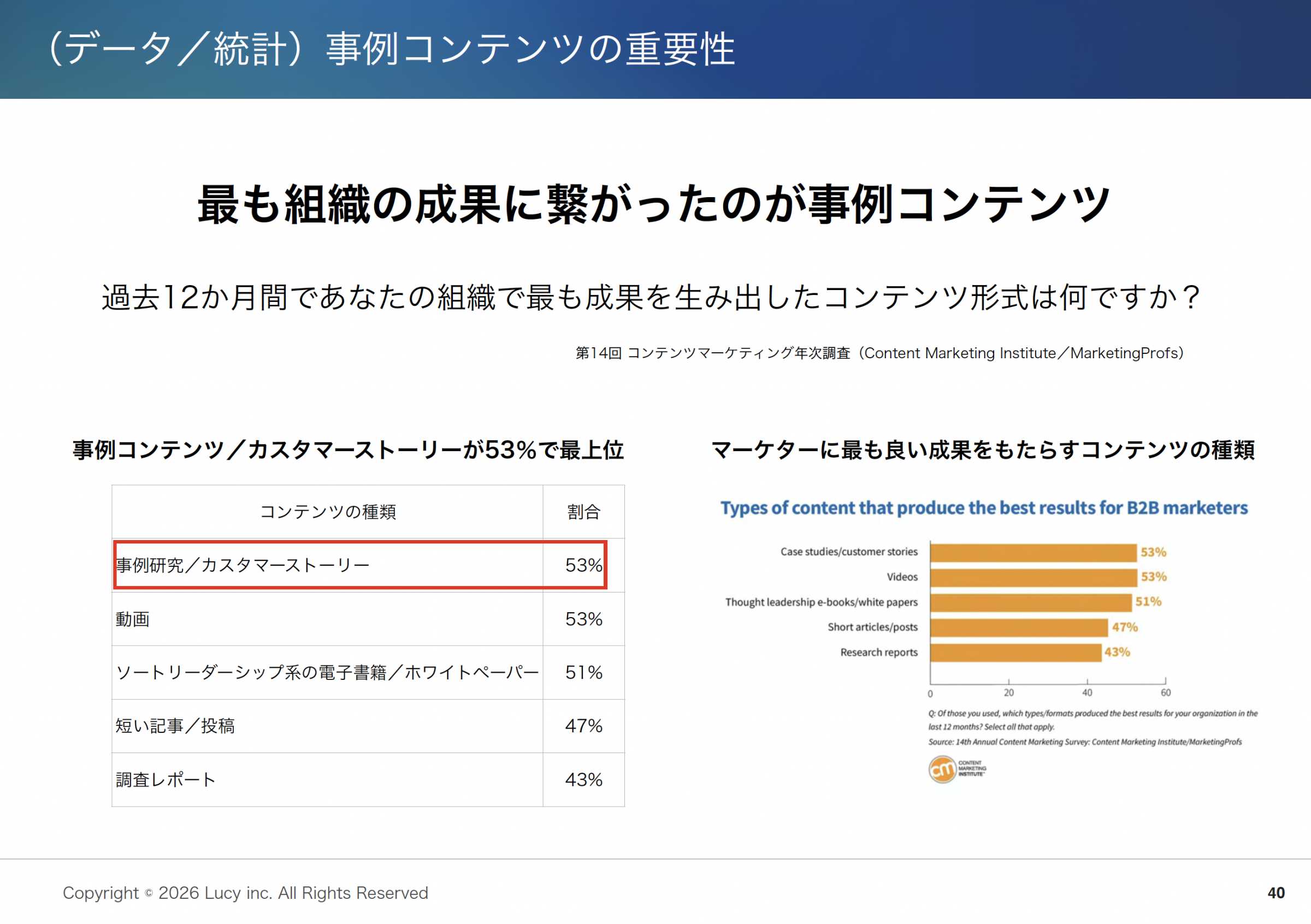The height and width of the screenshot is (924, 1311).
Task: Click the 51% table cell
Action: click(x=583, y=673)
